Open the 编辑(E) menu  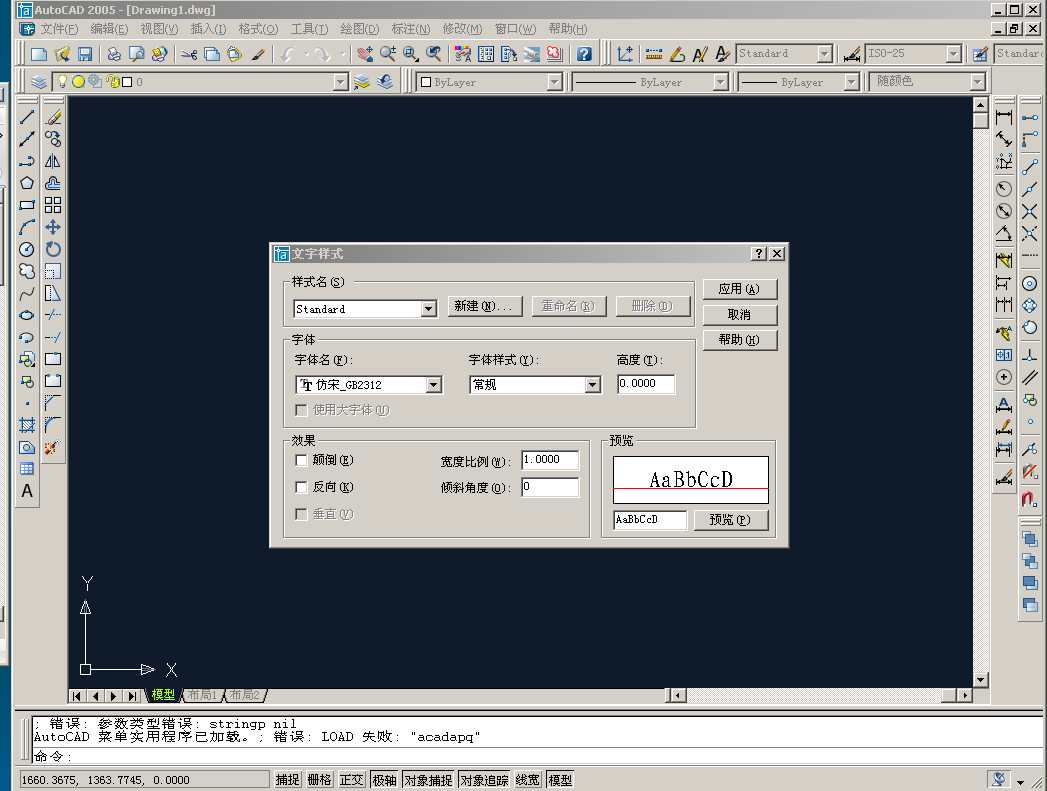click(109, 29)
